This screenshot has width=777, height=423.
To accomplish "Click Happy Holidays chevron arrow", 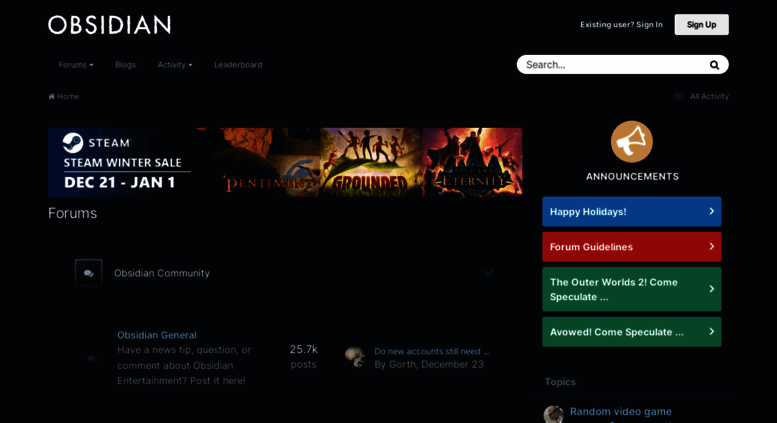I will (x=712, y=211).
